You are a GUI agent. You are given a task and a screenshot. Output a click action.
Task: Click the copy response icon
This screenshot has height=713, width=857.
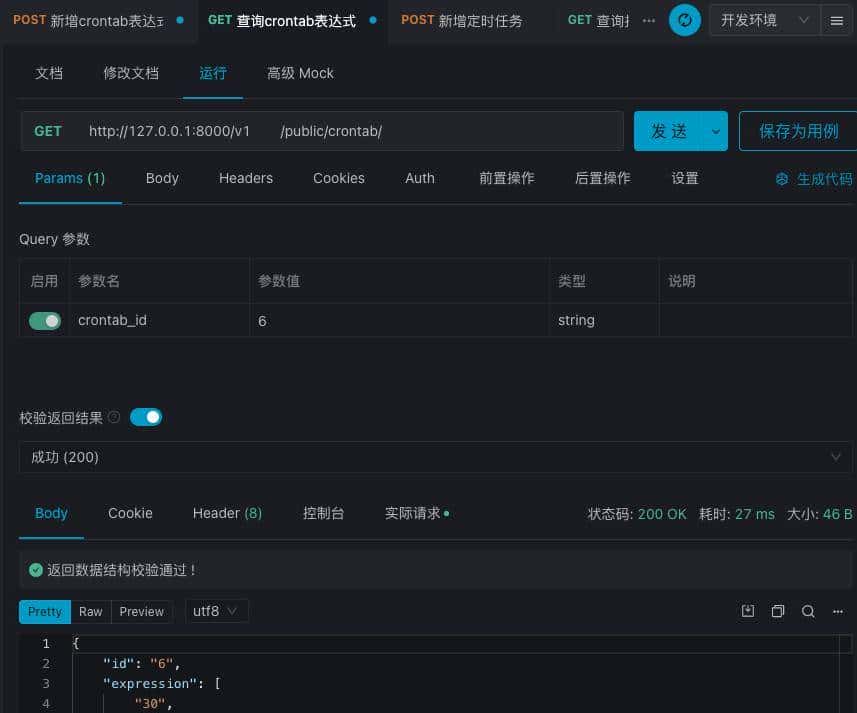pos(778,610)
